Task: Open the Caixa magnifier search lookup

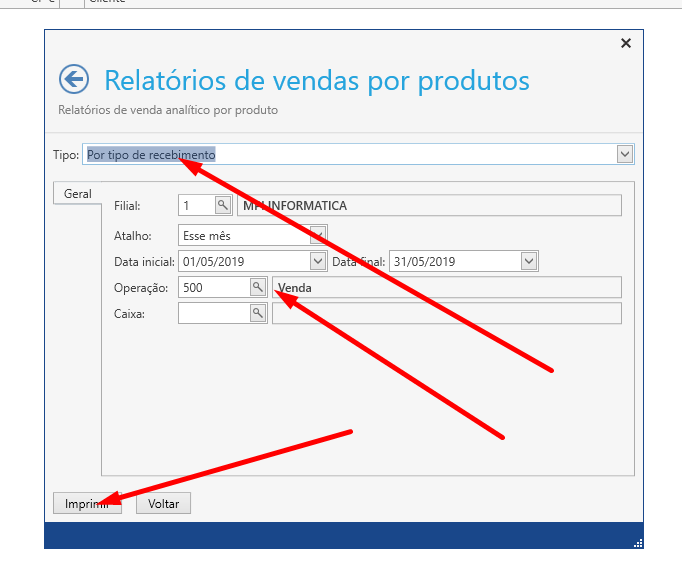Action: (258, 314)
